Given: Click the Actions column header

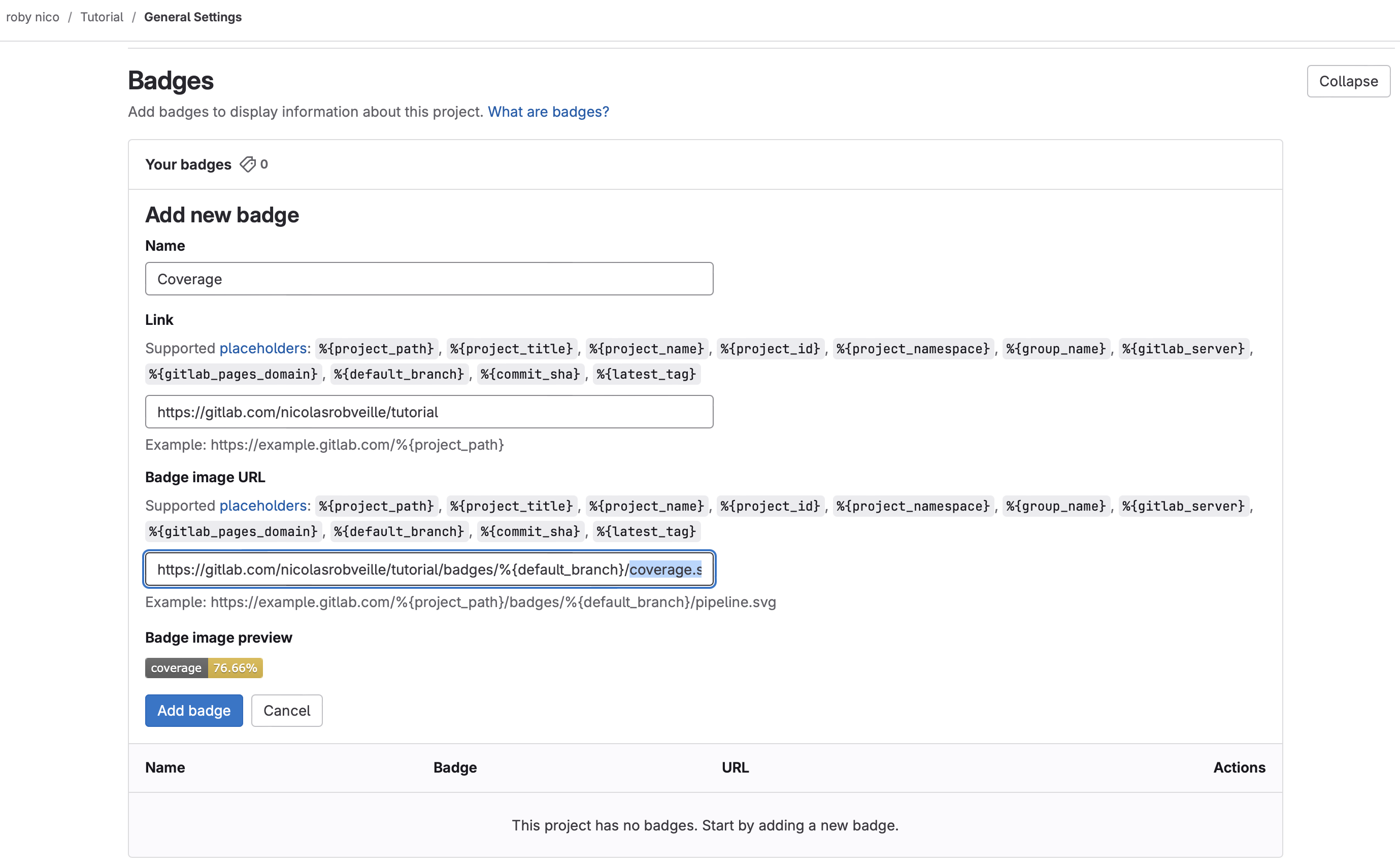Looking at the screenshot, I should 1239,767.
